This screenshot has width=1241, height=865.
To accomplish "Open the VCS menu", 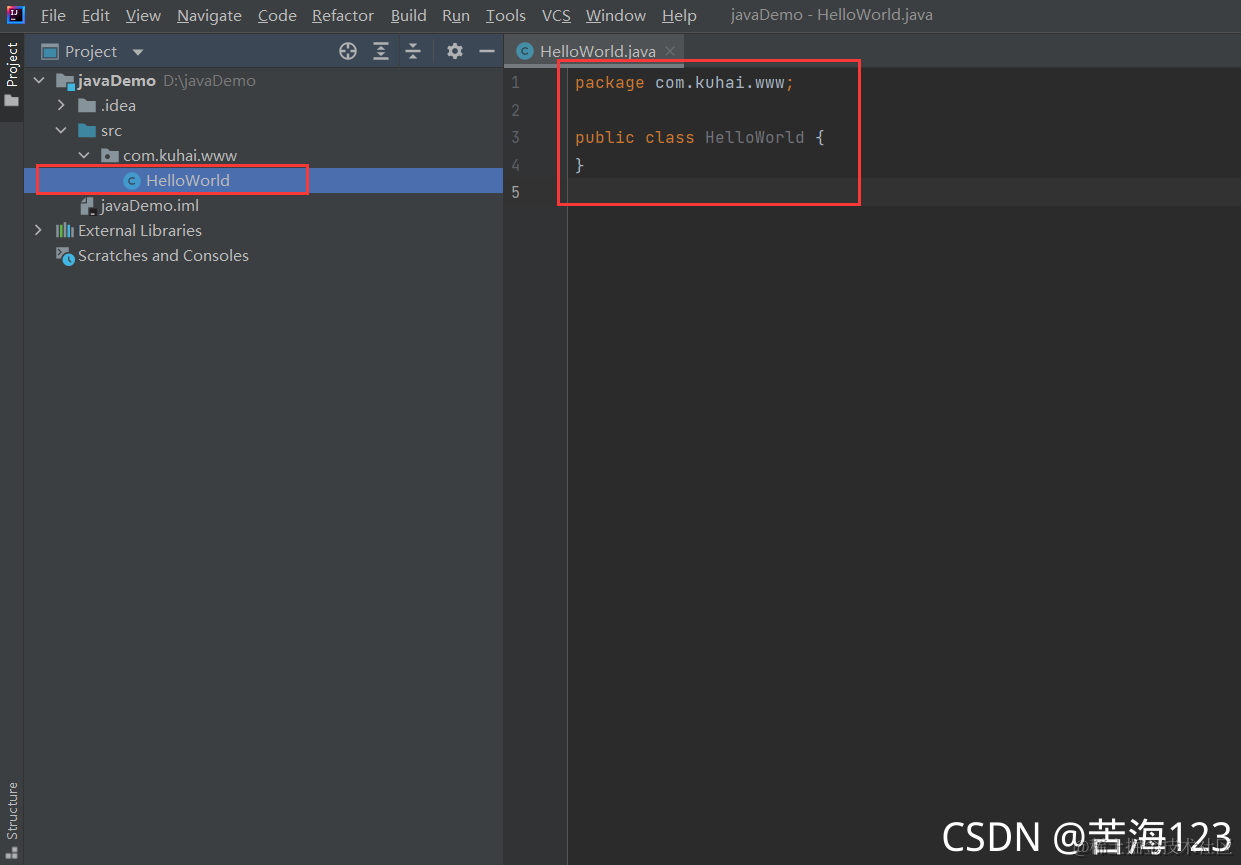I will 556,16.
